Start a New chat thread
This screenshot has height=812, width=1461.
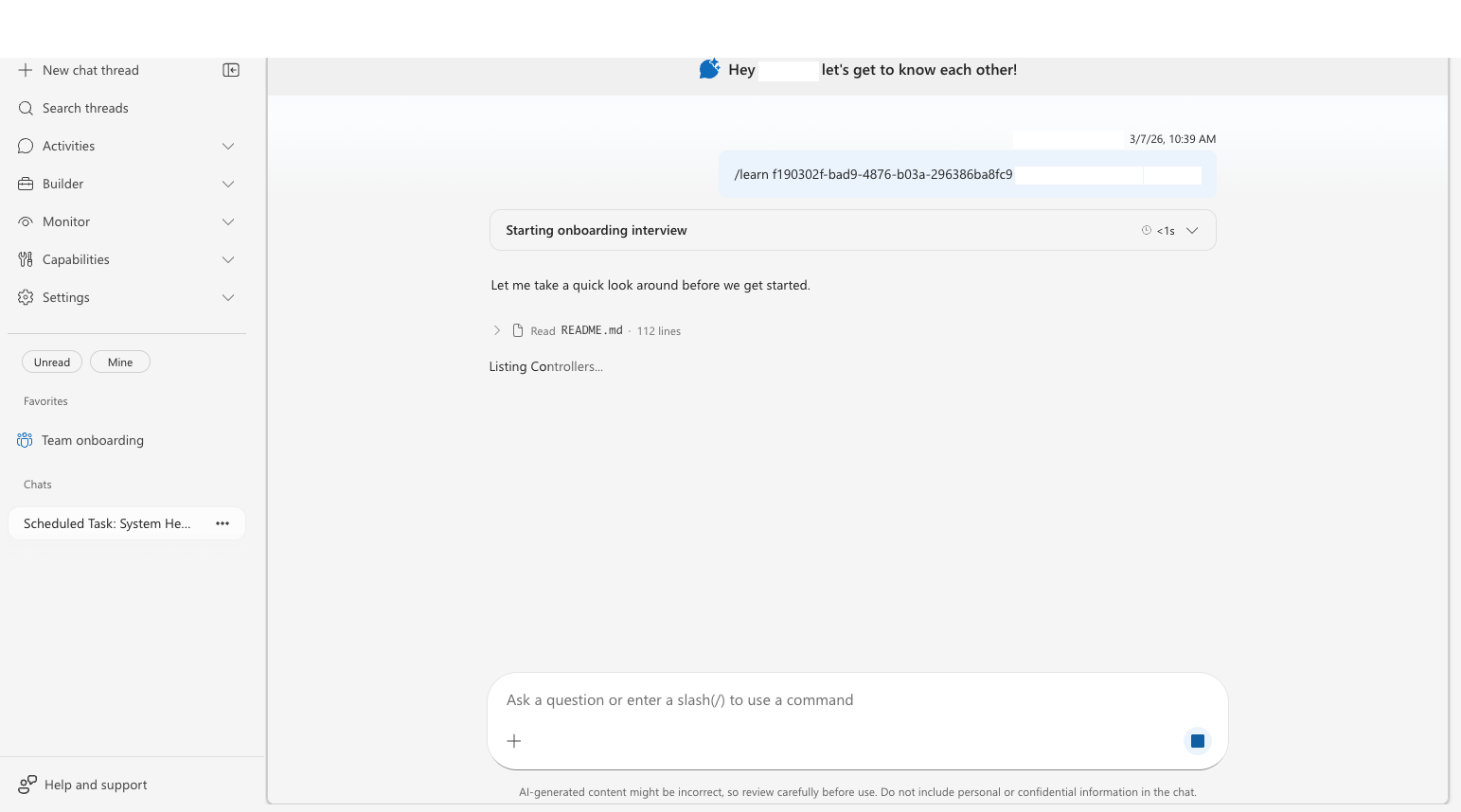tap(91, 70)
